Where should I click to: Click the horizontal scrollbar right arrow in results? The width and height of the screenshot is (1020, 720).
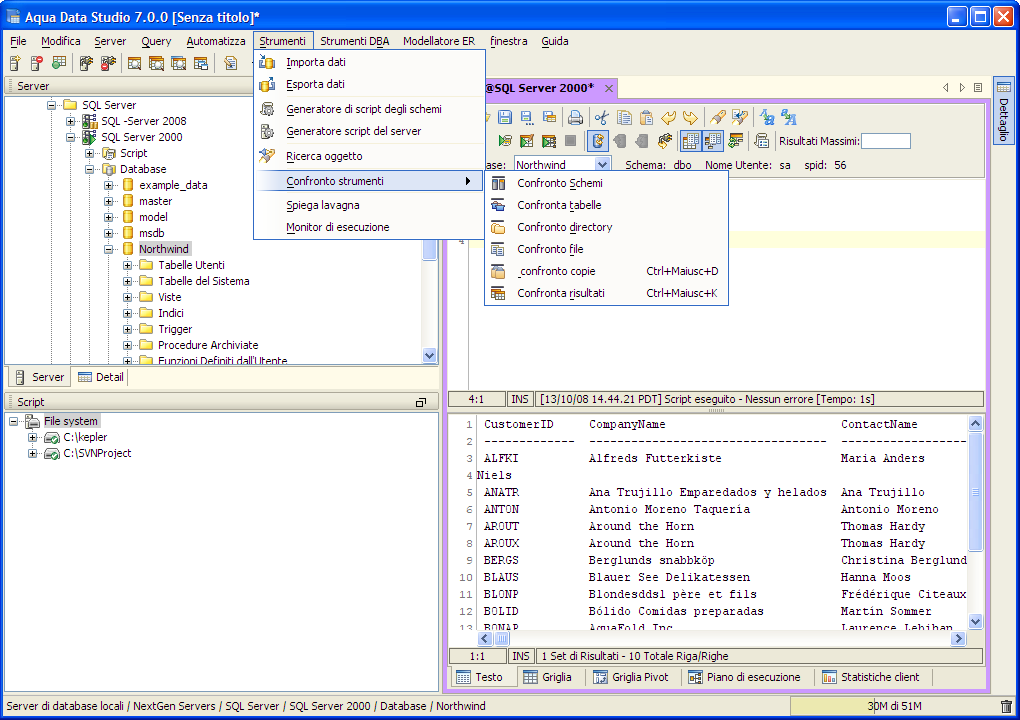click(x=958, y=639)
